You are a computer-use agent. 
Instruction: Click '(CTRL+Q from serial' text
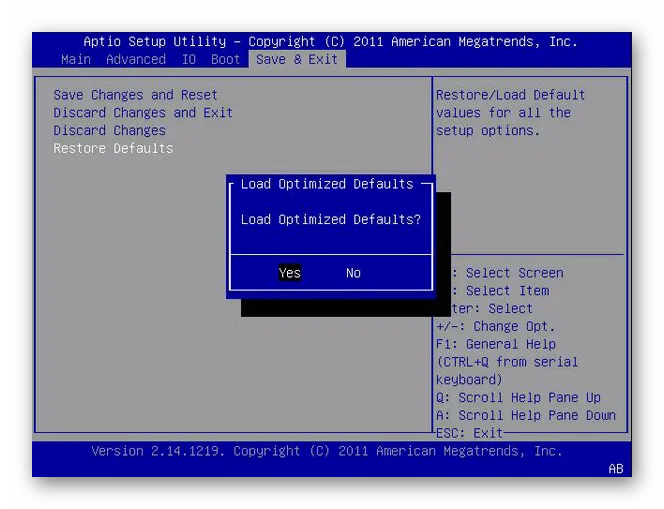coord(507,362)
